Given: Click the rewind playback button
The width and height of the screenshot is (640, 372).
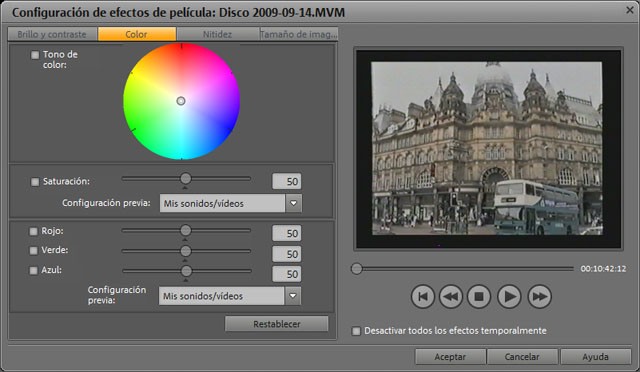Looking at the screenshot, I should [x=451, y=296].
